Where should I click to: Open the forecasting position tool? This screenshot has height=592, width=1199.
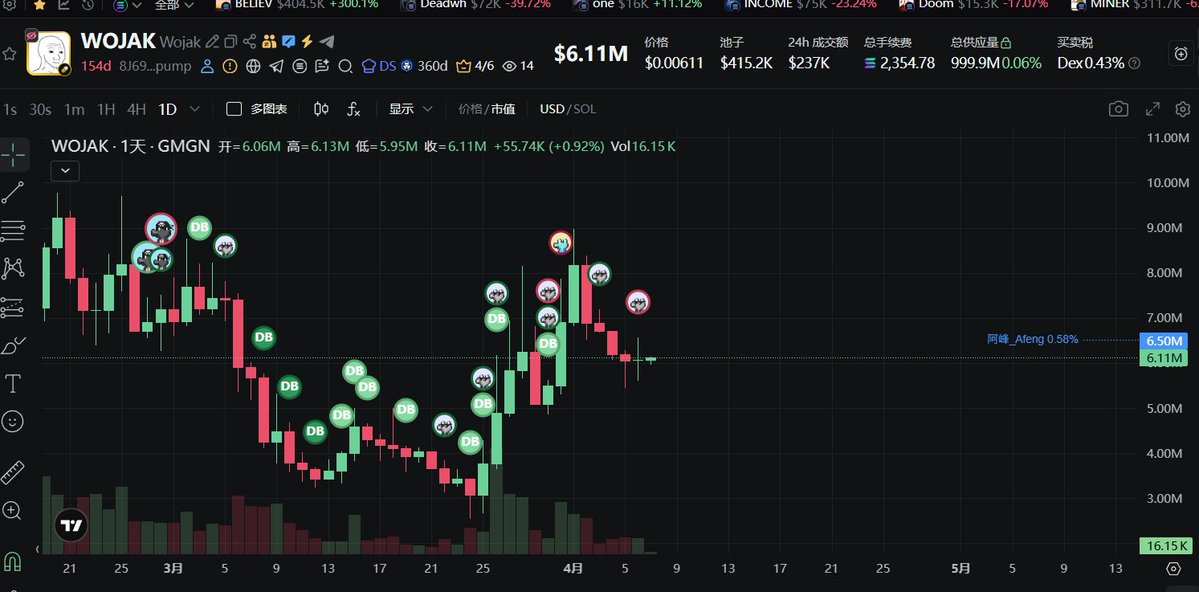[x=13, y=307]
